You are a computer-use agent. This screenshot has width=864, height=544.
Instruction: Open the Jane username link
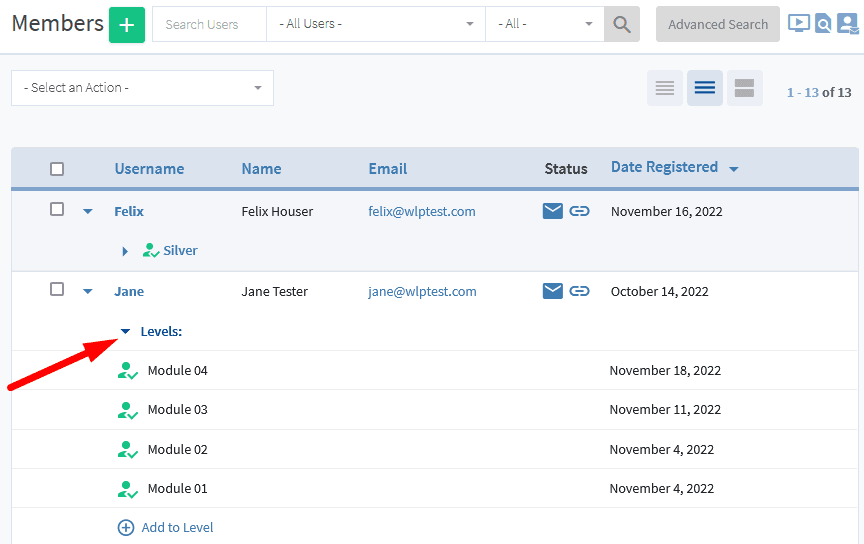click(129, 292)
